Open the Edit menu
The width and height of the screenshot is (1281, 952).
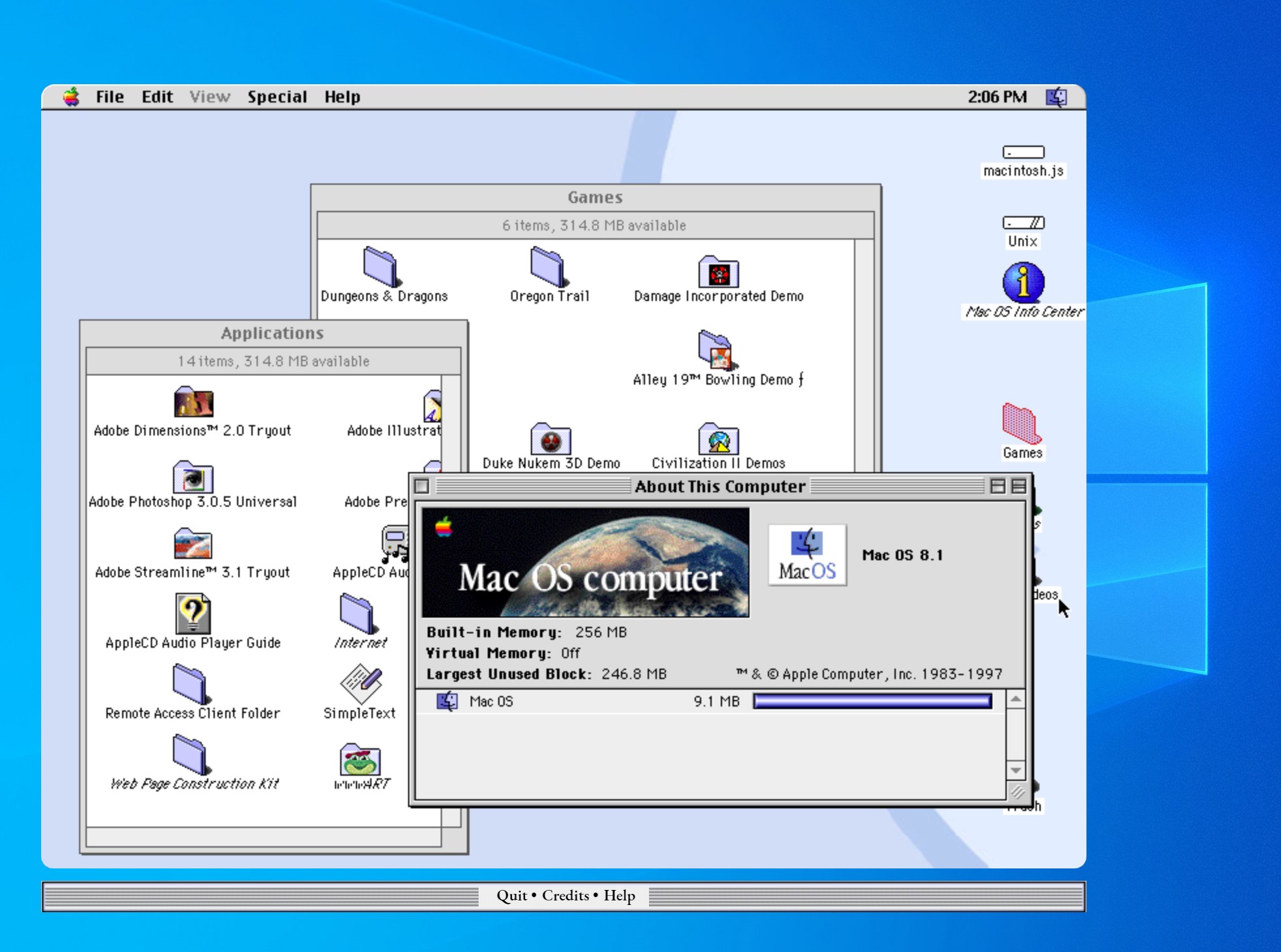[x=157, y=97]
